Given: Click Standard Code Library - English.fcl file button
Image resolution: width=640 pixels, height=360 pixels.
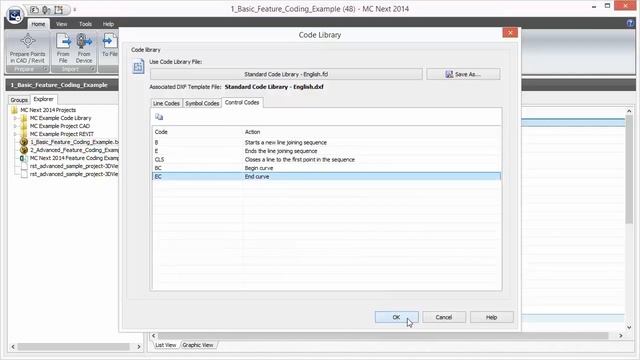Looking at the screenshot, I should [x=286, y=74].
